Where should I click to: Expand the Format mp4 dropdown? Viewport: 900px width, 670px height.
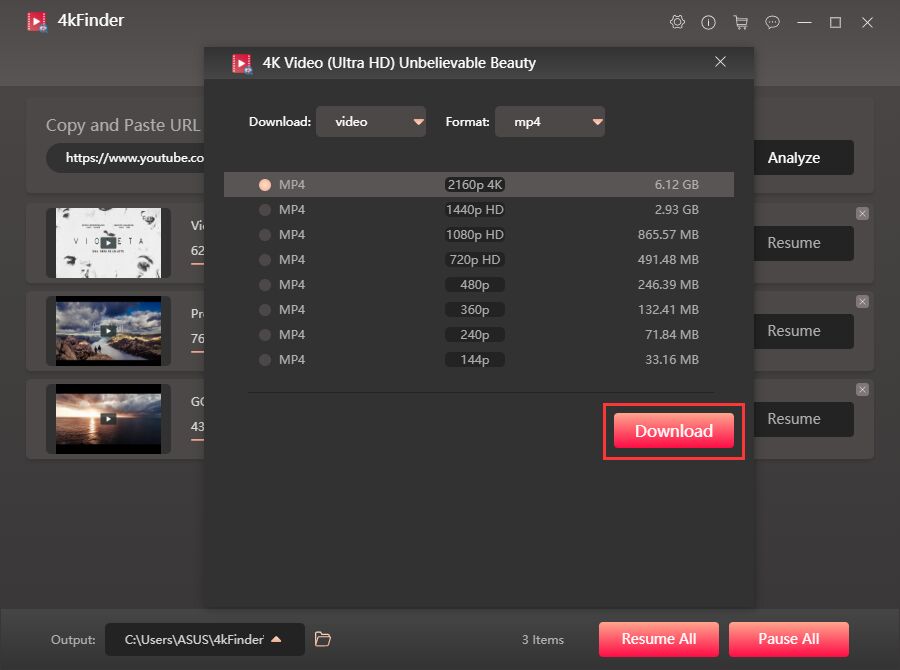point(550,122)
